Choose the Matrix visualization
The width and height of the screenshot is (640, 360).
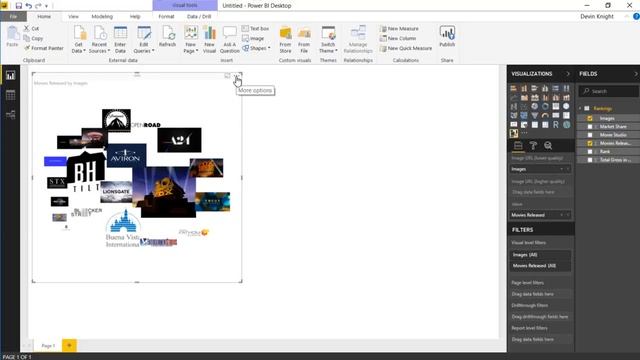pyautogui.click(x=545, y=125)
